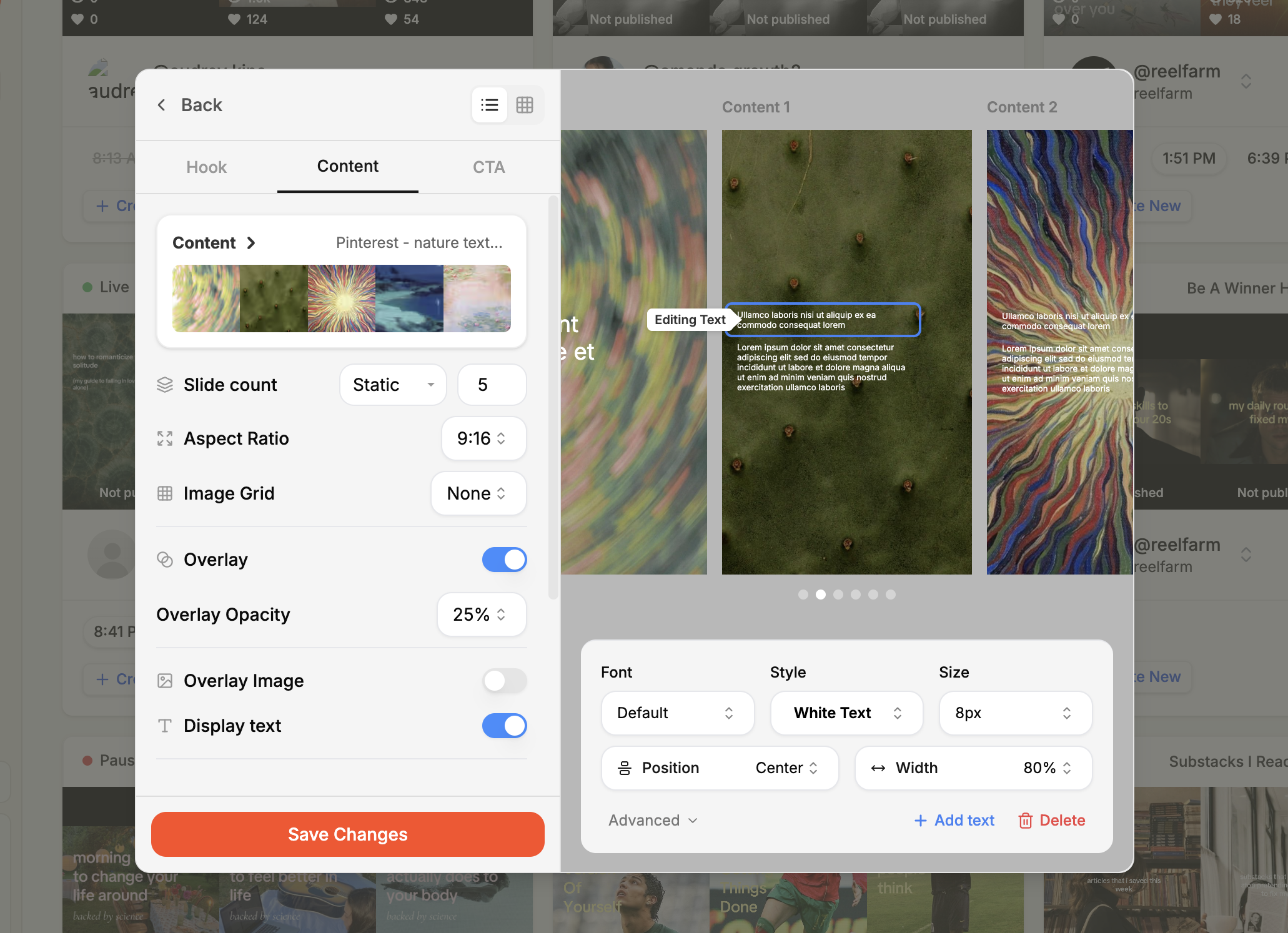The width and height of the screenshot is (1288, 933).
Task: Click the Content 1 slide label
Action: coord(756,107)
